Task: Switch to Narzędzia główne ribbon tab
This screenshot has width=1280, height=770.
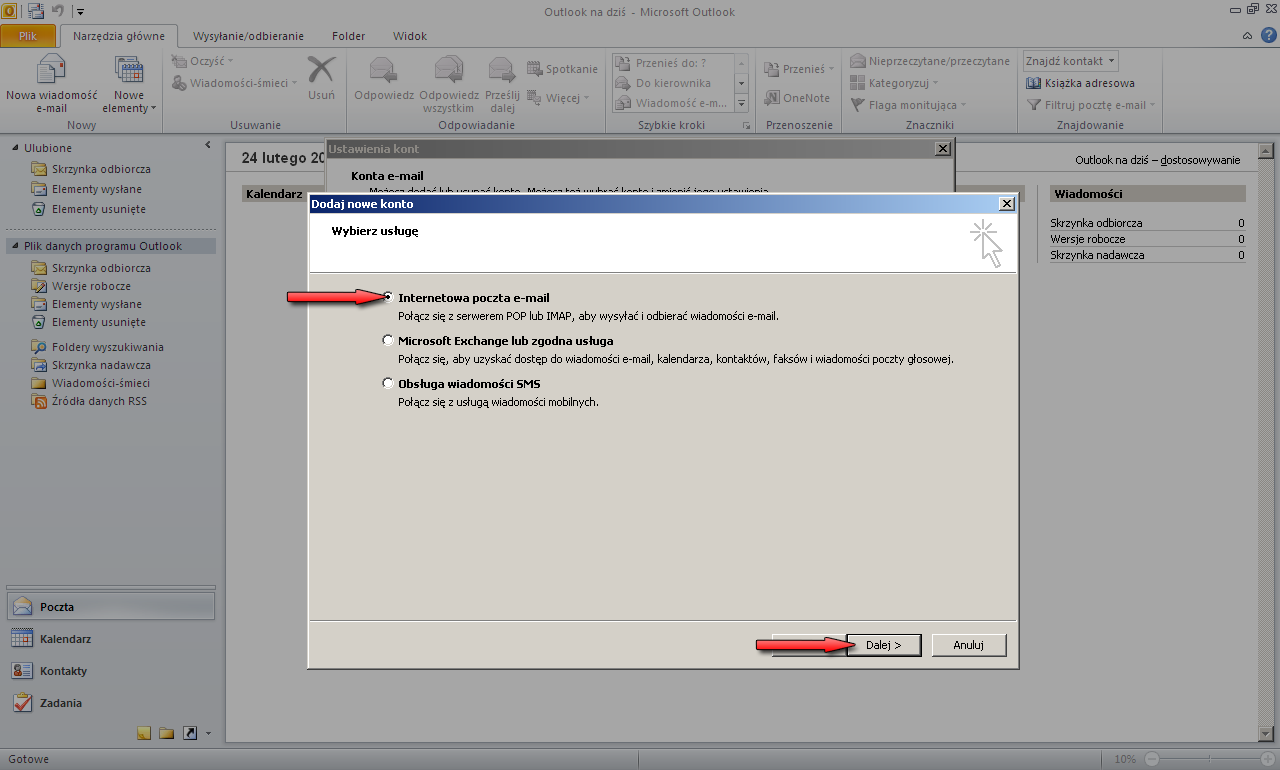Action: coord(119,36)
